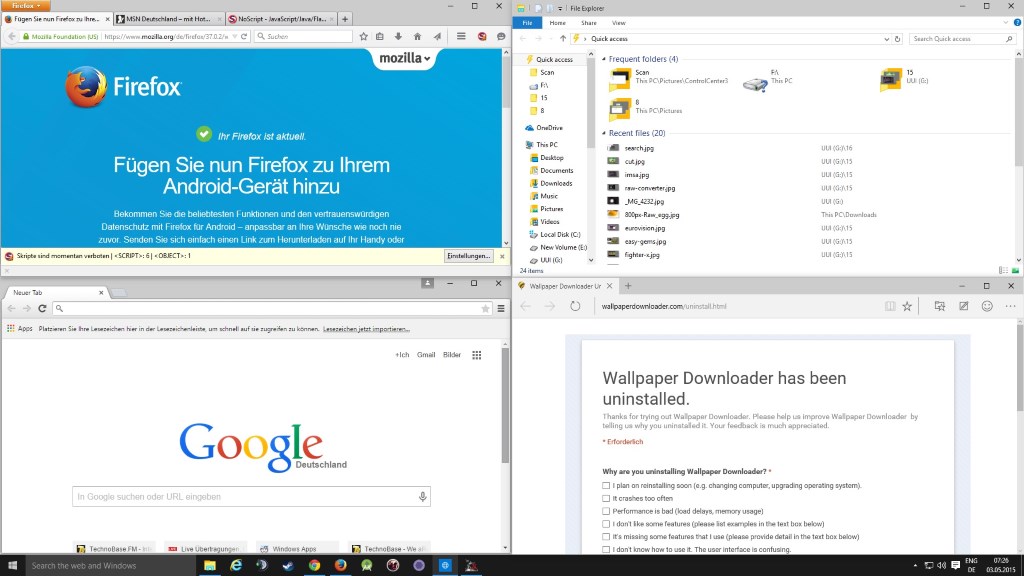
Task: Select Downloads in File Explorer sidebar
Action: point(556,184)
